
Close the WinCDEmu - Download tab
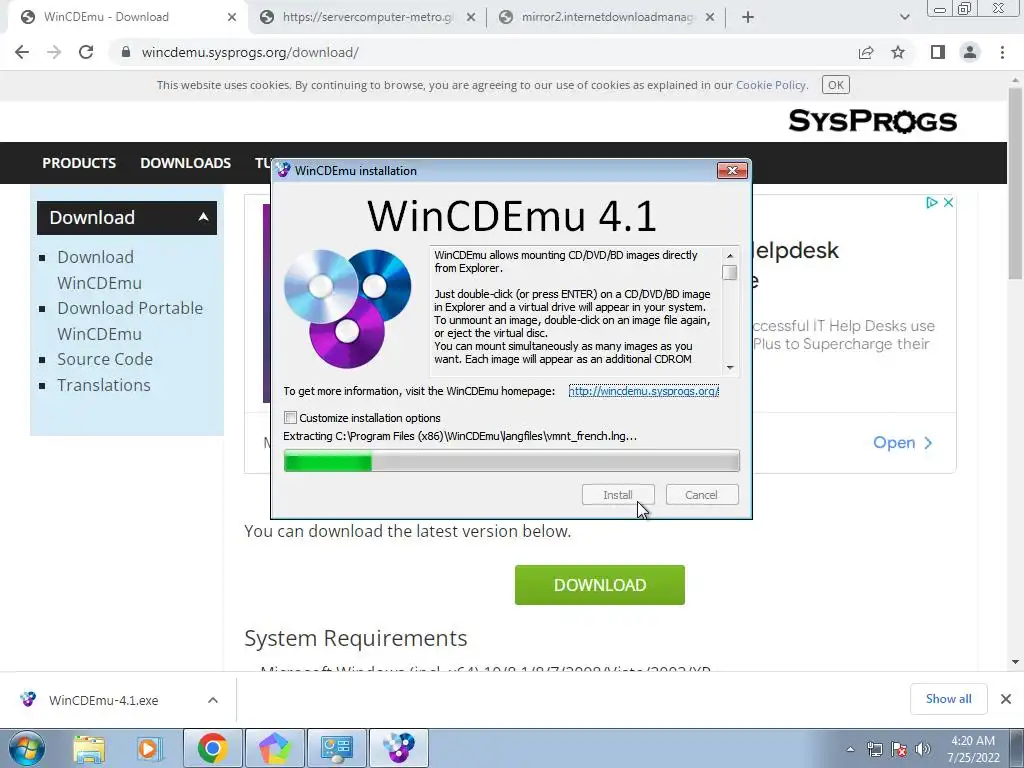click(232, 18)
